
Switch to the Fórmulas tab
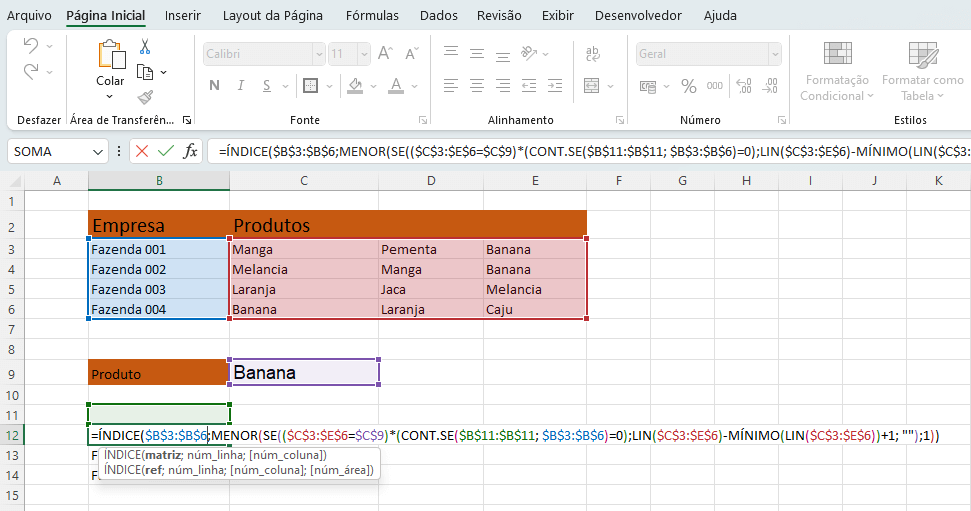pyautogui.click(x=372, y=15)
